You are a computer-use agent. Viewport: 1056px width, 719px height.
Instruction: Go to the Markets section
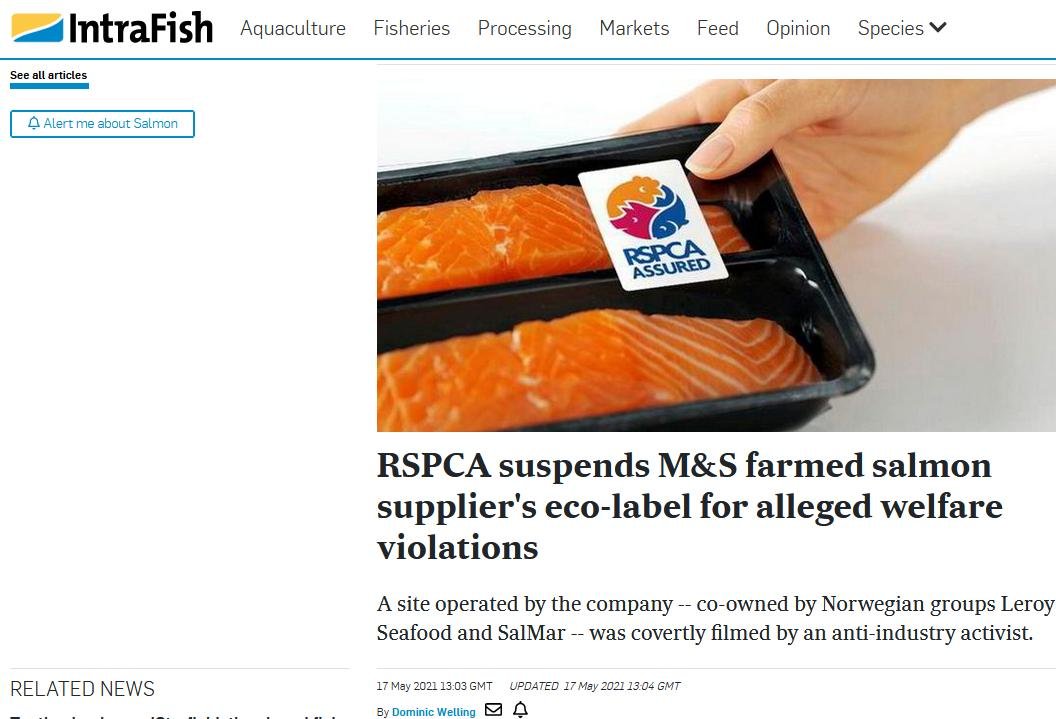(x=634, y=28)
